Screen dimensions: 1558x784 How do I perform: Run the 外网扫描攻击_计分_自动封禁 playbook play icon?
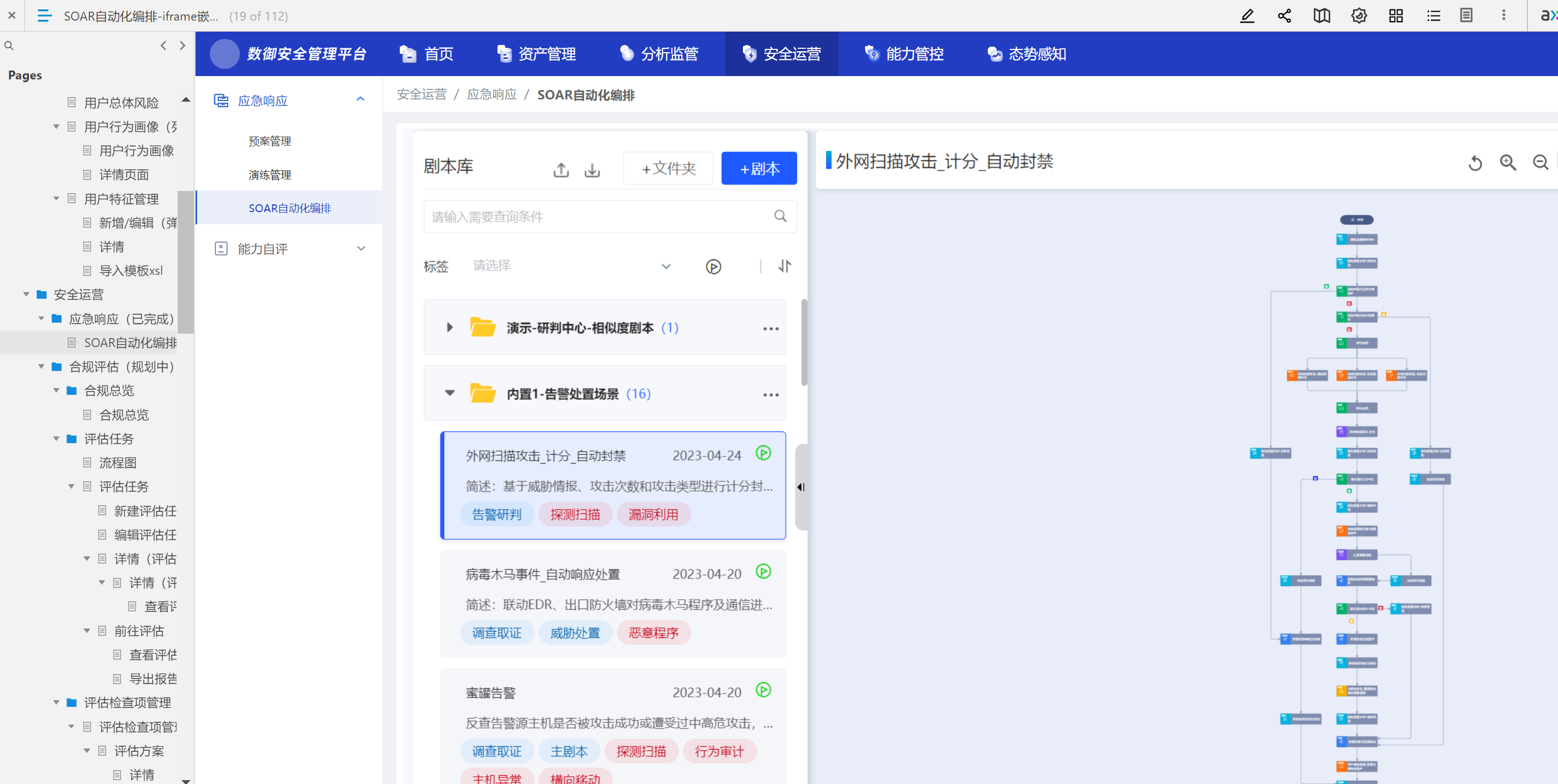pyautogui.click(x=763, y=453)
